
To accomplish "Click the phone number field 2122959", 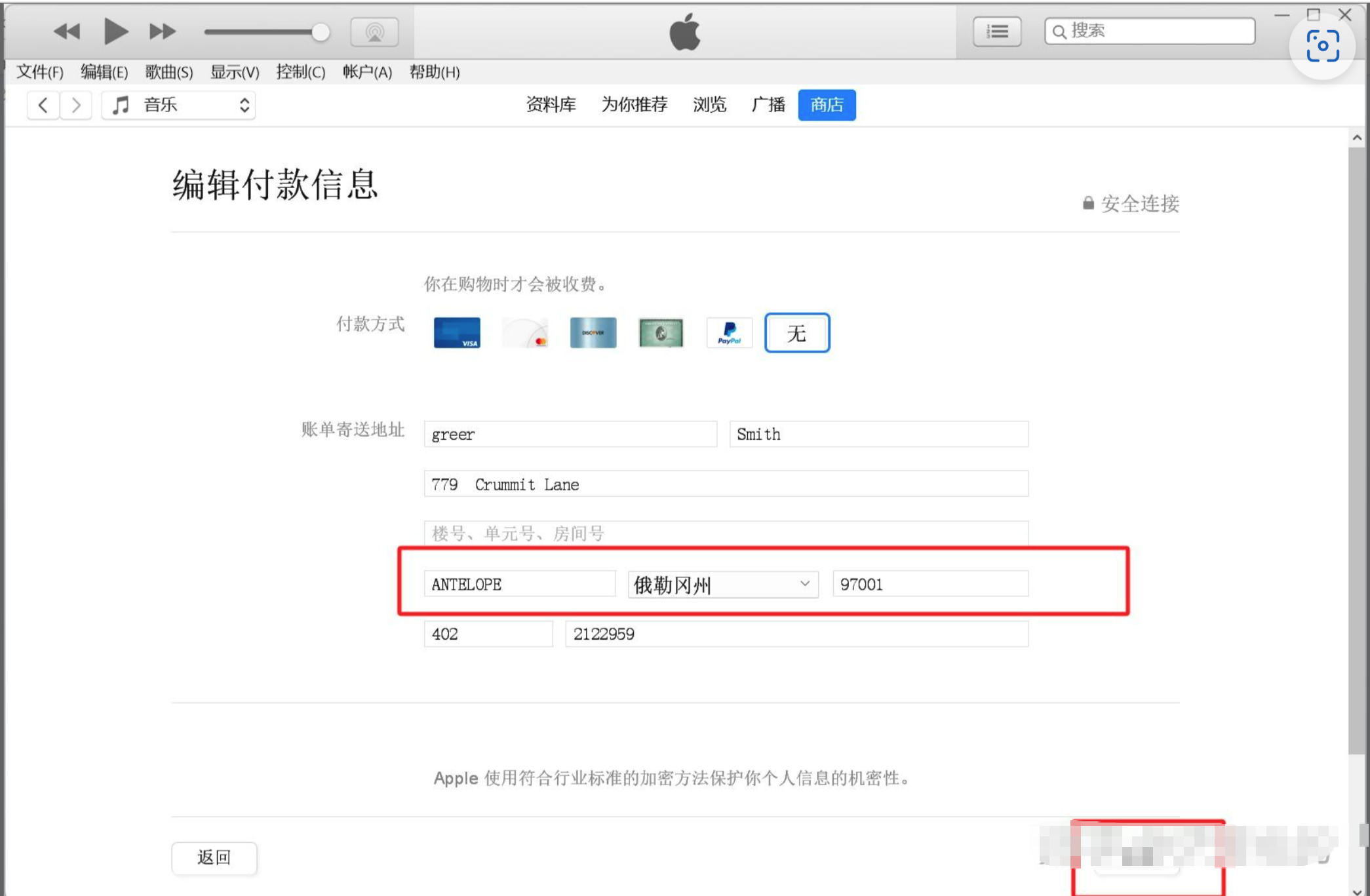I will [x=796, y=634].
